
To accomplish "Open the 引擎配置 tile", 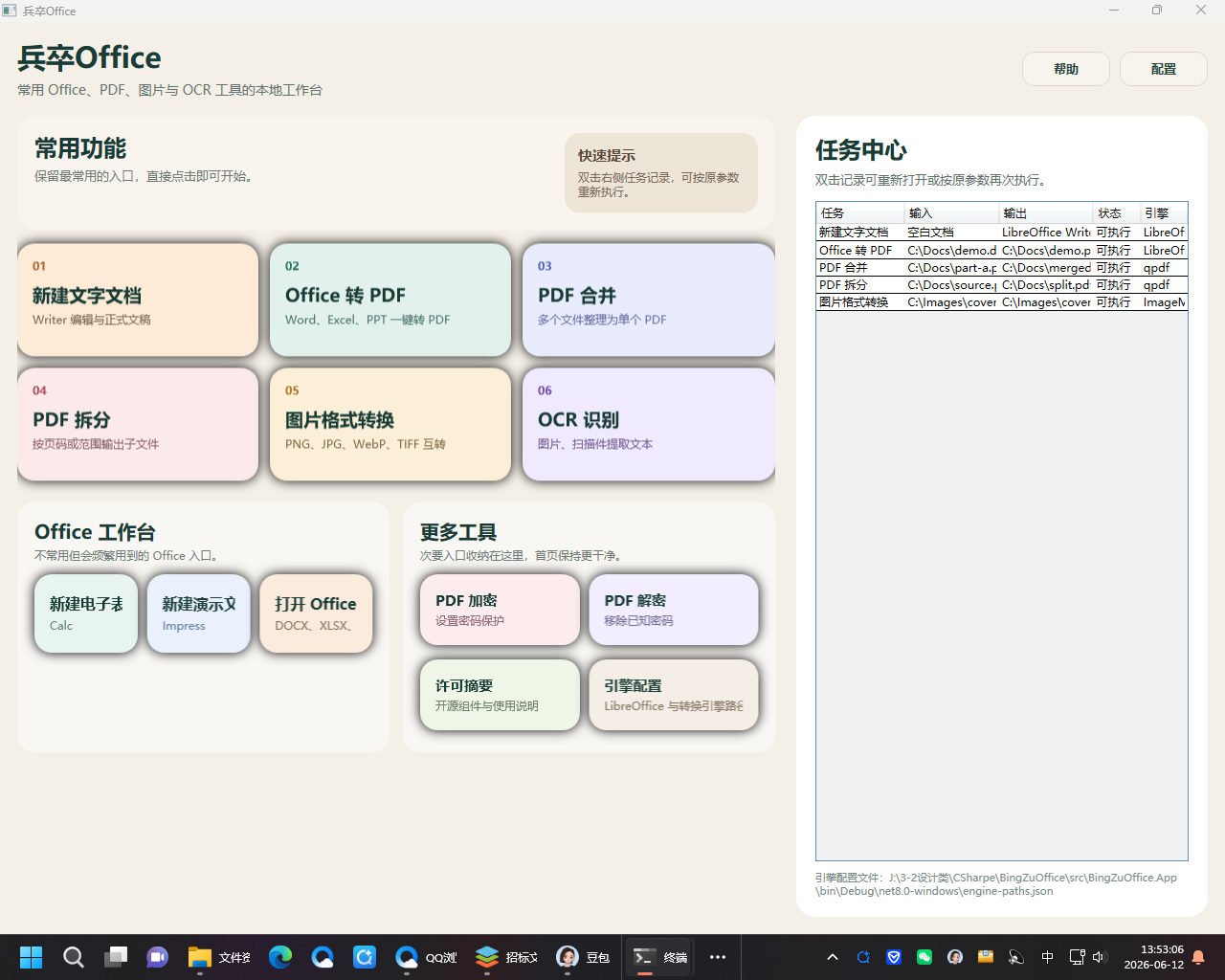I will (x=674, y=695).
